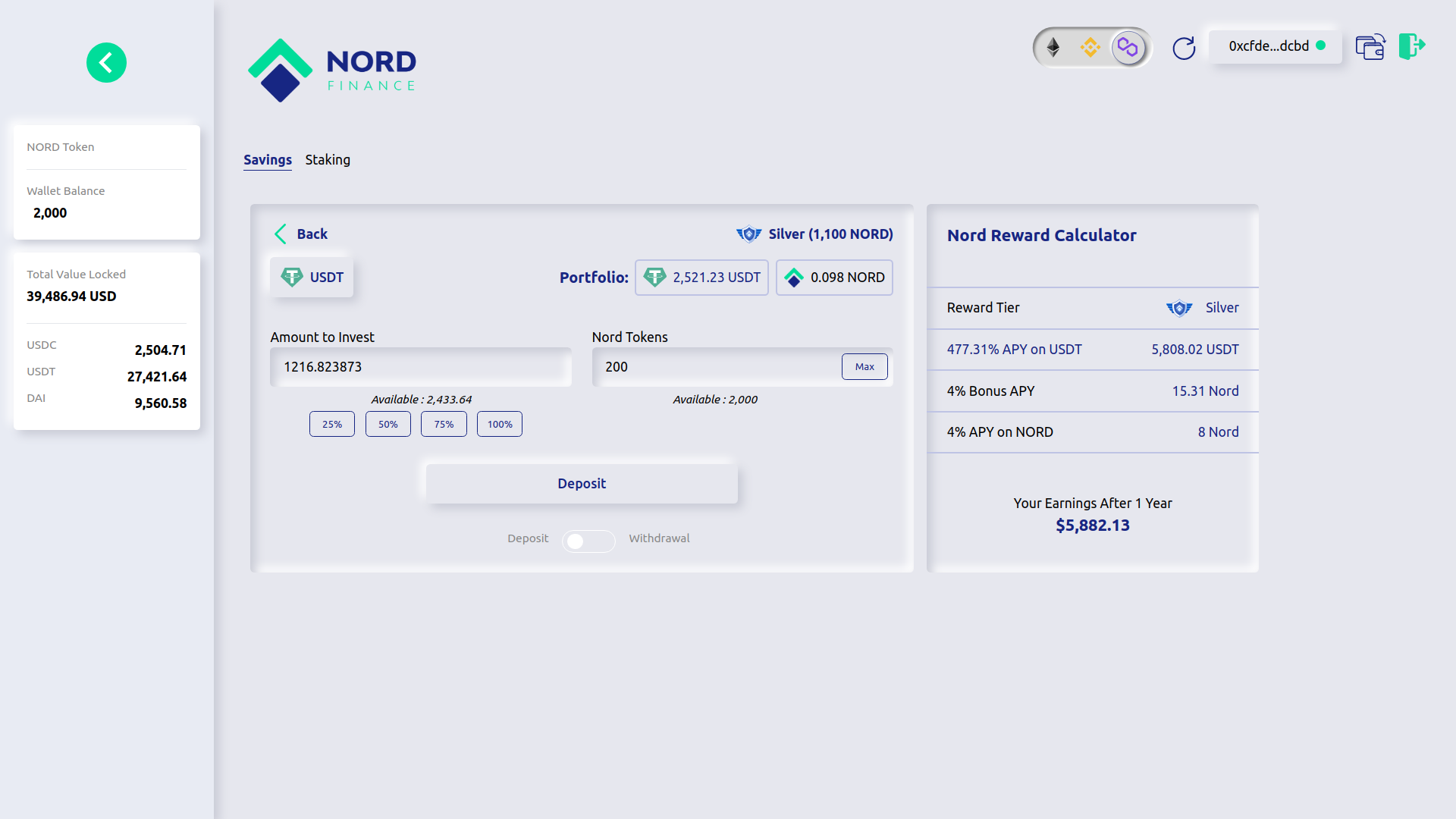Click DAI value 9,560.58
The width and height of the screenshot is (1456, 819).
pyautogui.click(x=161, y=403)
